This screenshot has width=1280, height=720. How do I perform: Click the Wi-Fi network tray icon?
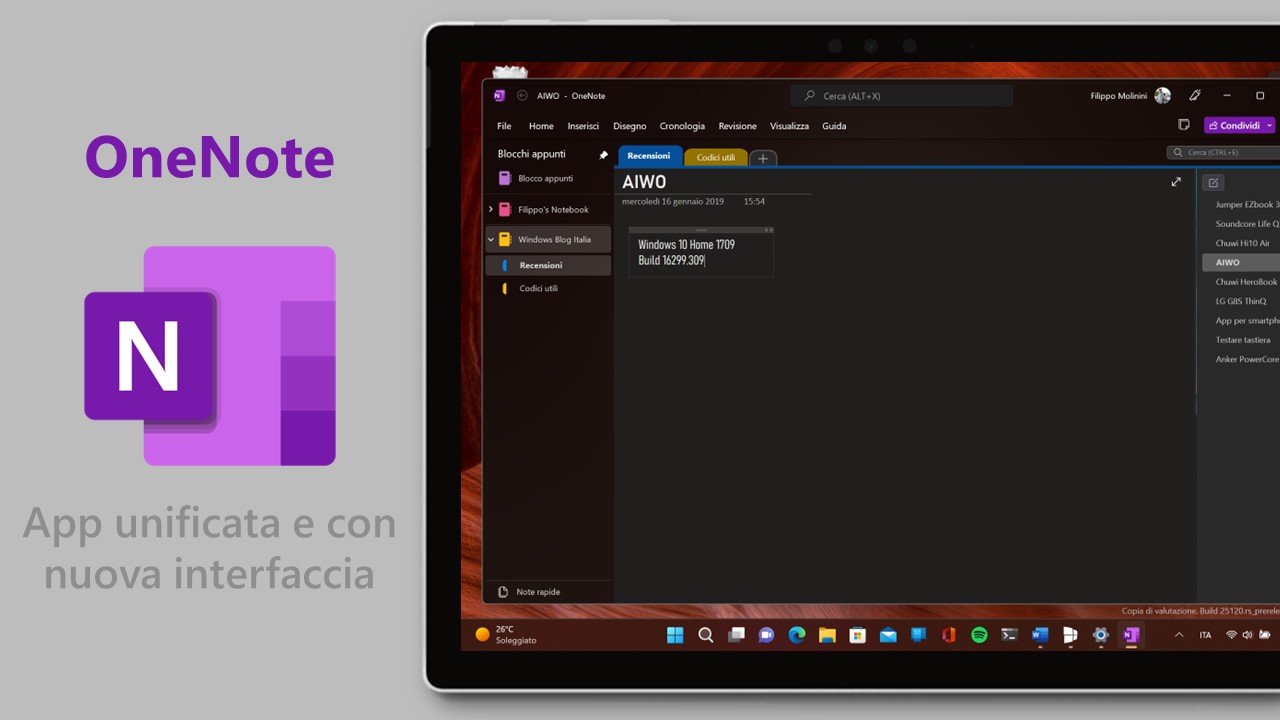pos(1231,635)
